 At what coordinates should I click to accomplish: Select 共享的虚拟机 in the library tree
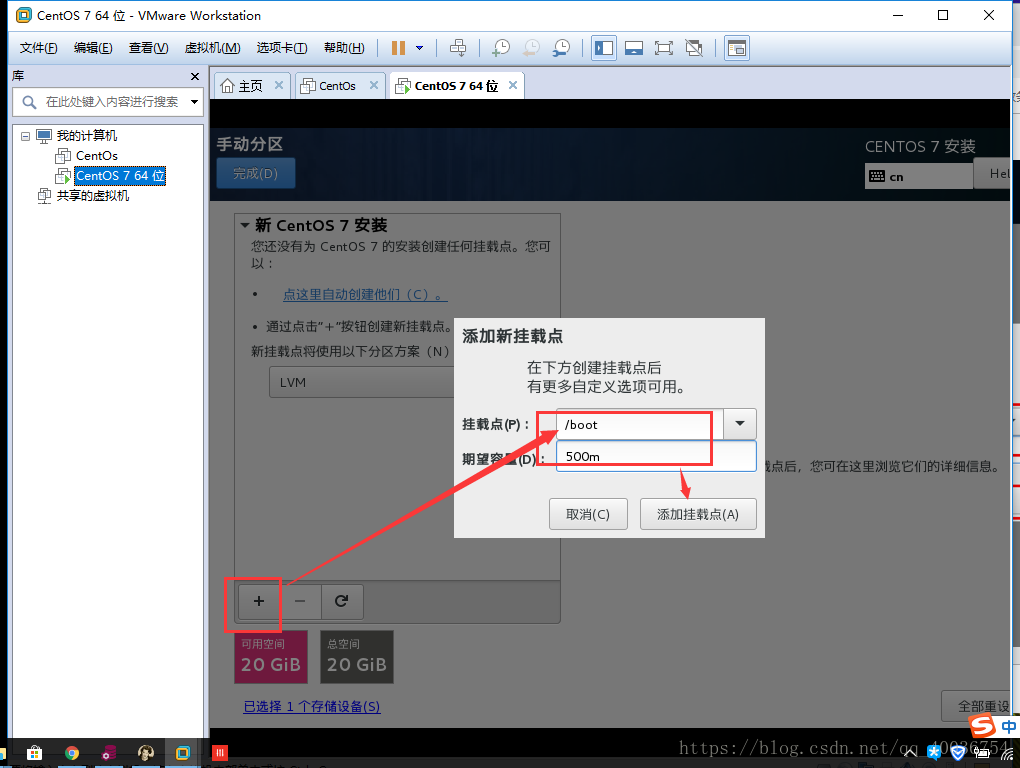(92, 196)
